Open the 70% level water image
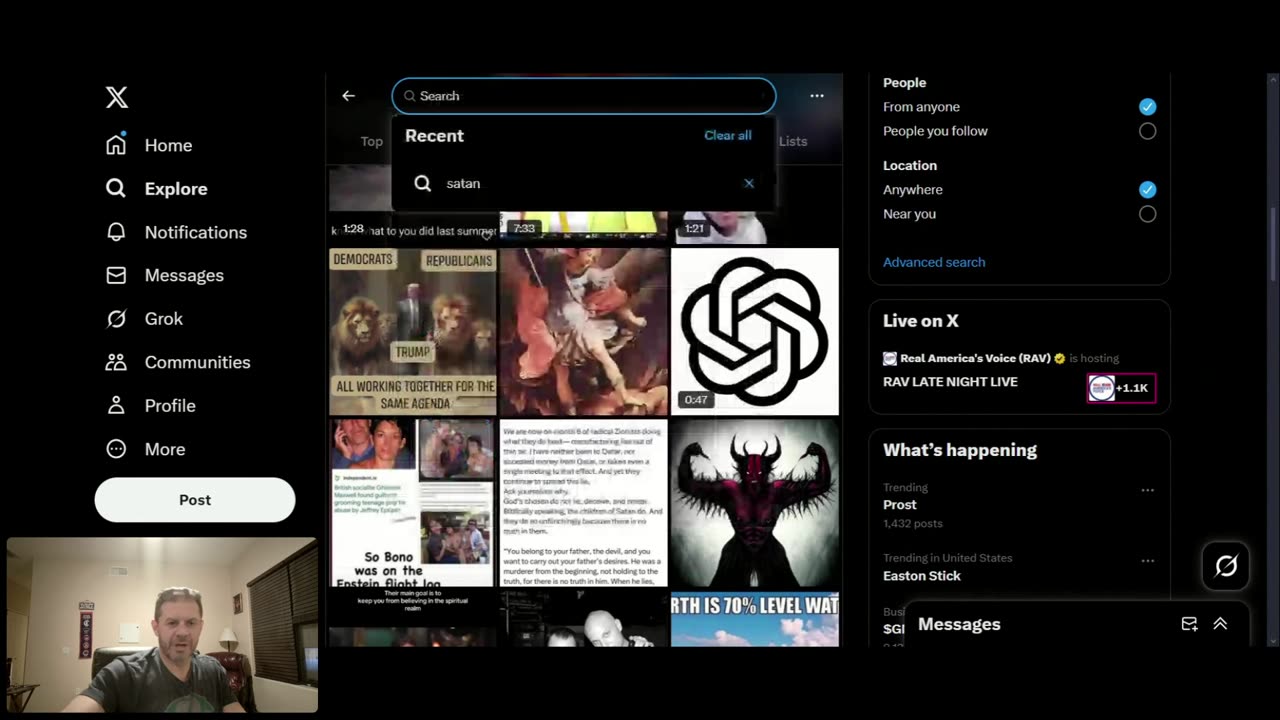The width and height of the screenshot is (1280, 720). tap(755, 618)
